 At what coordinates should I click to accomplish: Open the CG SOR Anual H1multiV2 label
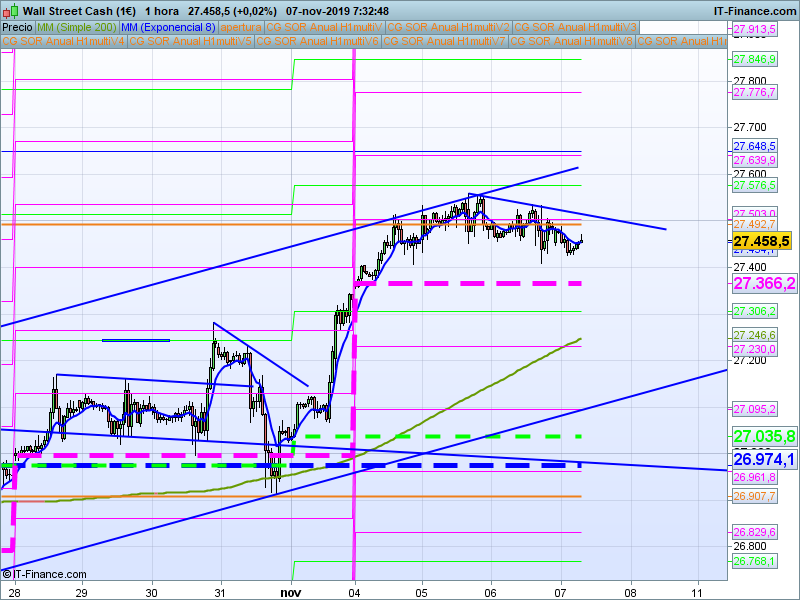448,27
